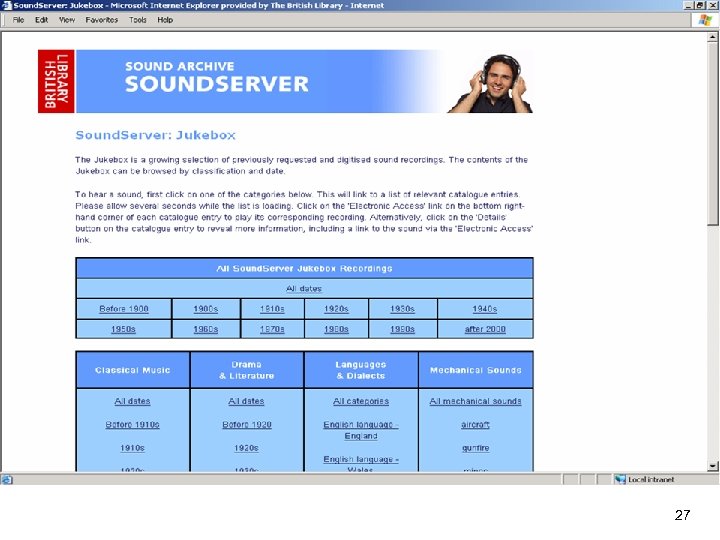
Task: Click the page icon in status bar
Action: click(7, 480)
